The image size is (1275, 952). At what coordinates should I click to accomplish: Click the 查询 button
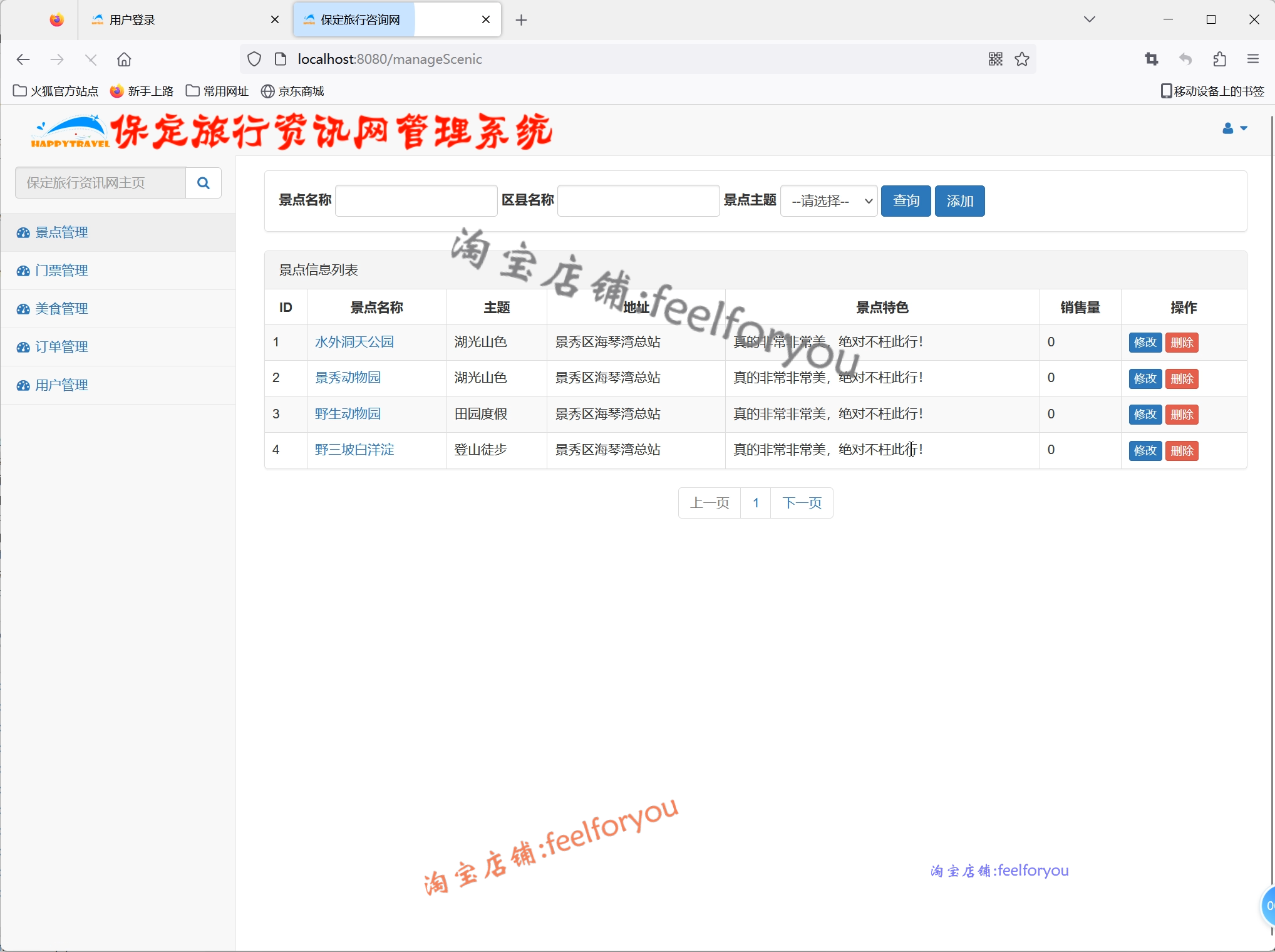[x=906, y=201]
